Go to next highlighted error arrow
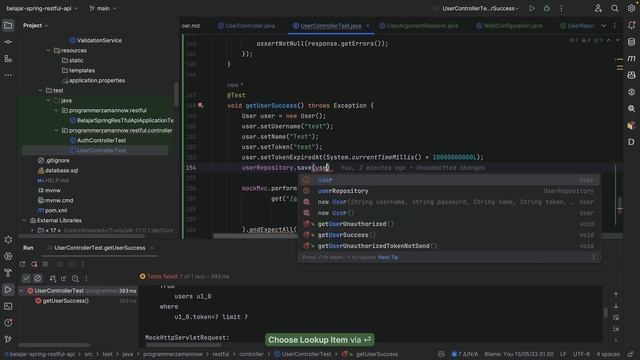640x360 pixels. pyautogui.click(x=618, y=40)
